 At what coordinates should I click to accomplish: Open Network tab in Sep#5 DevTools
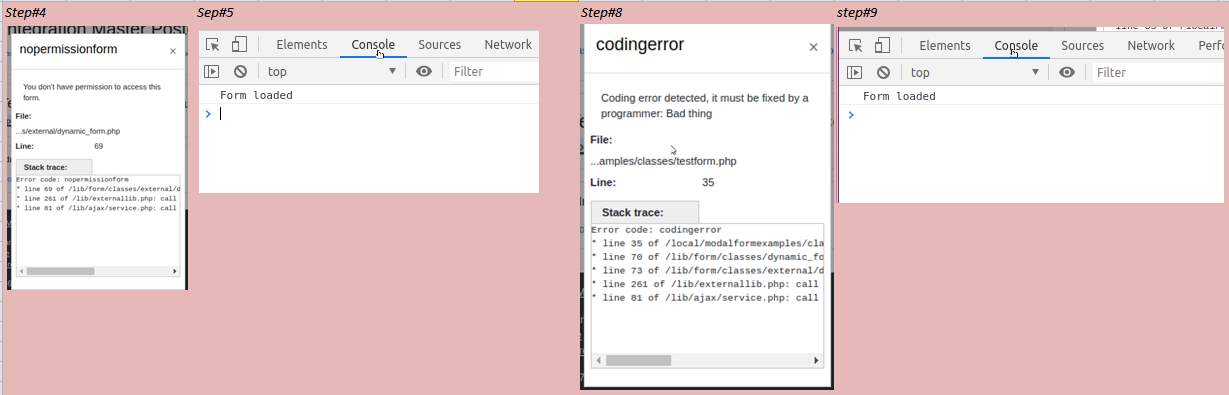point(508,44)
